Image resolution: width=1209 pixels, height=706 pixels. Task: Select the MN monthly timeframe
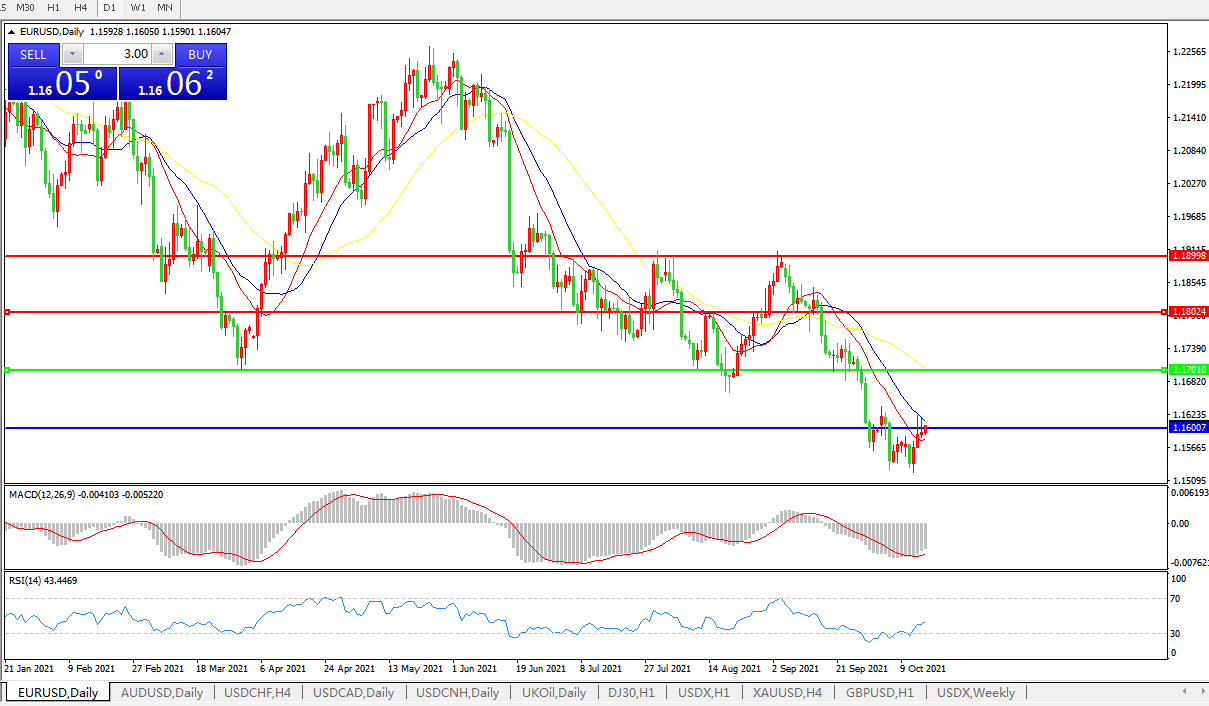pyautogui.click(x=165, y=8)
